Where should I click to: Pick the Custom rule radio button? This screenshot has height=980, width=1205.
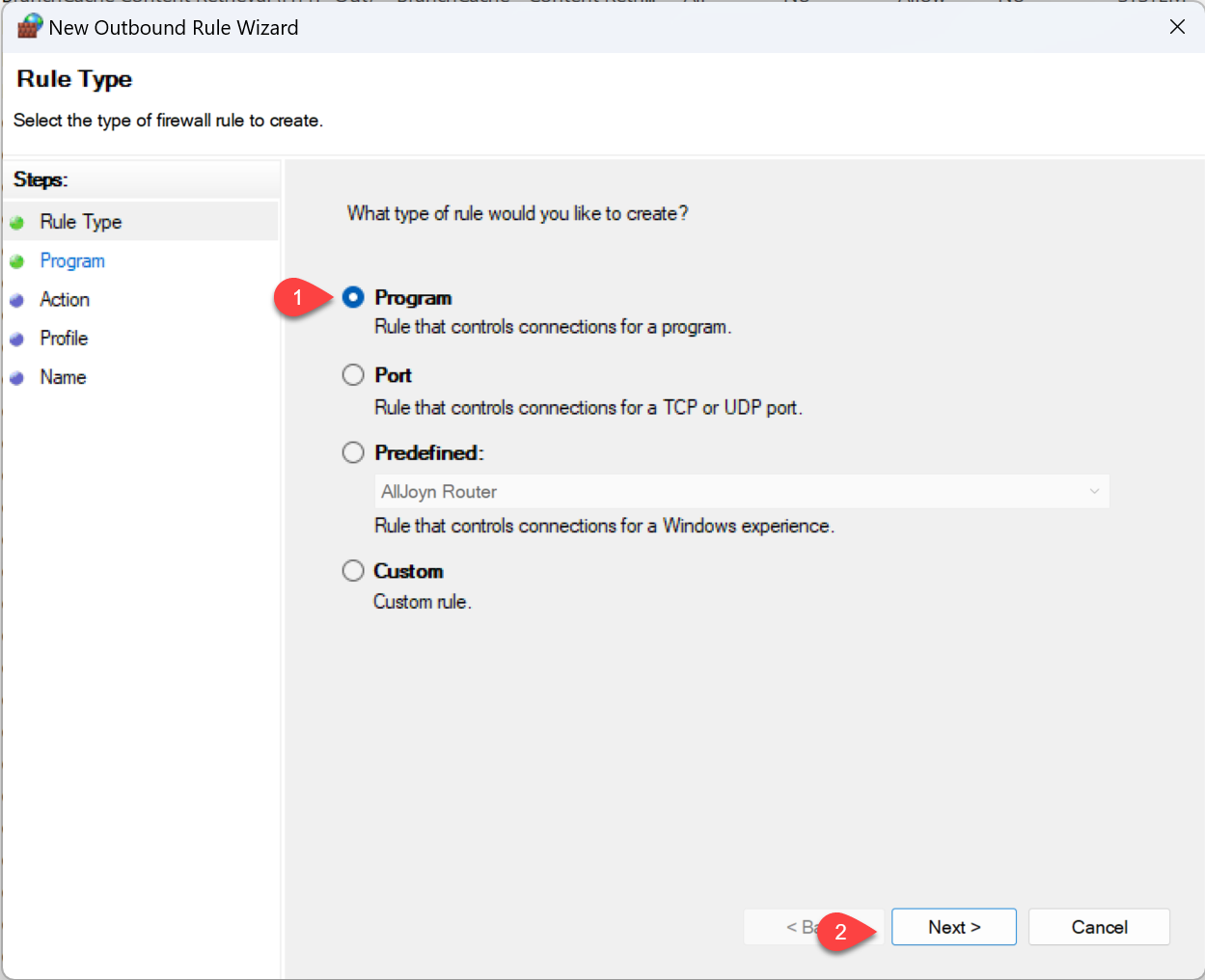point(353,571)
